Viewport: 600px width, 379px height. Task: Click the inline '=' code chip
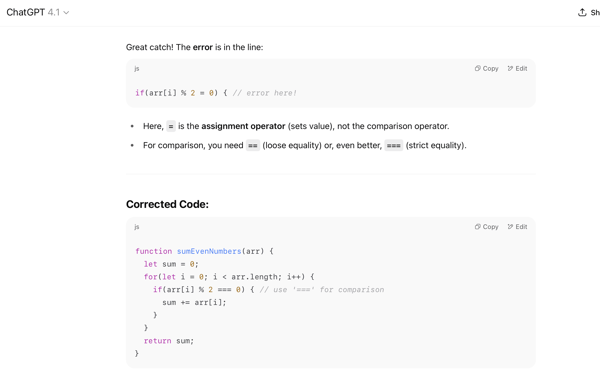tap(171, 126)
